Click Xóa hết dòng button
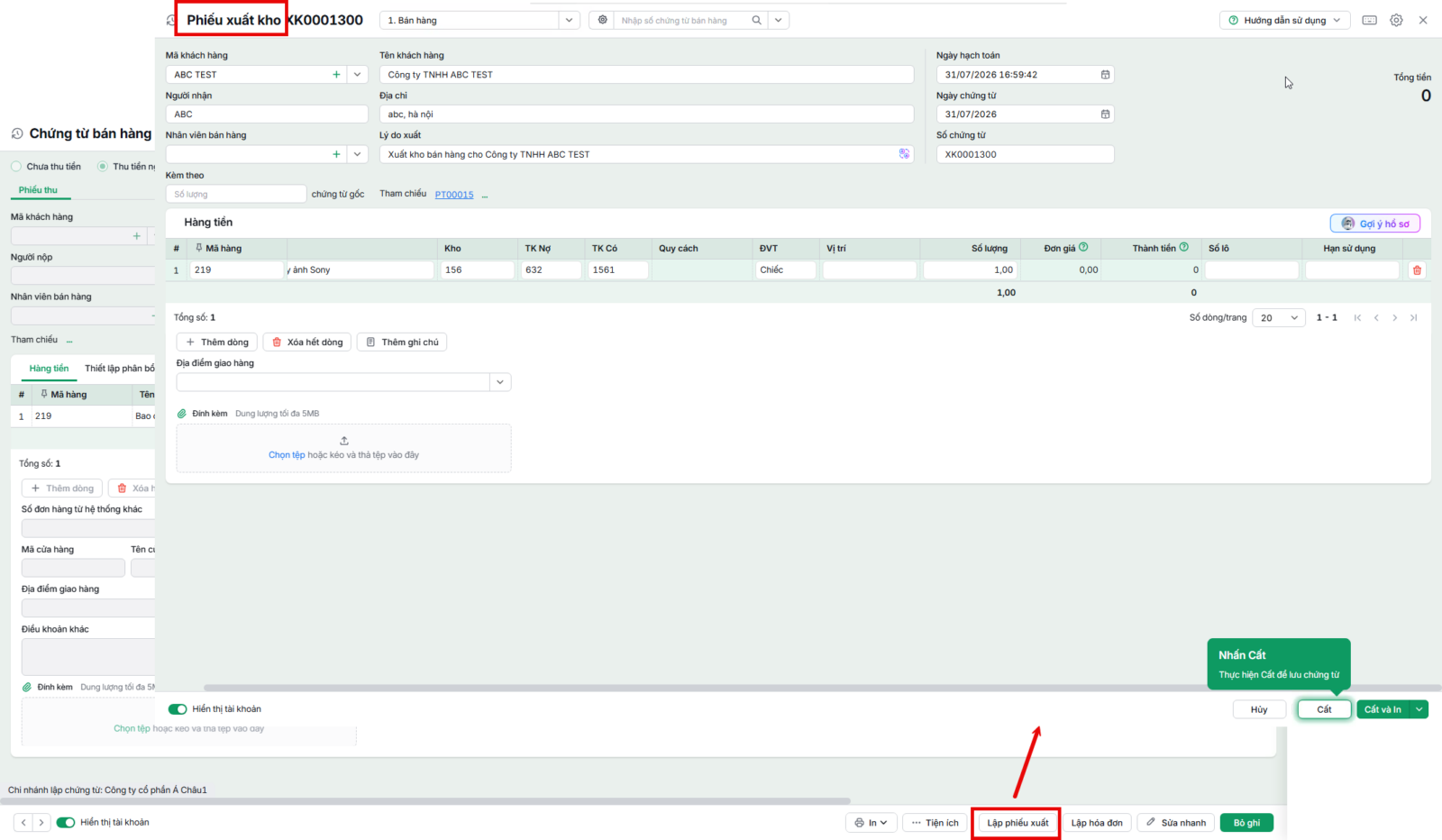1442x840 pixels. click(307, 342)
